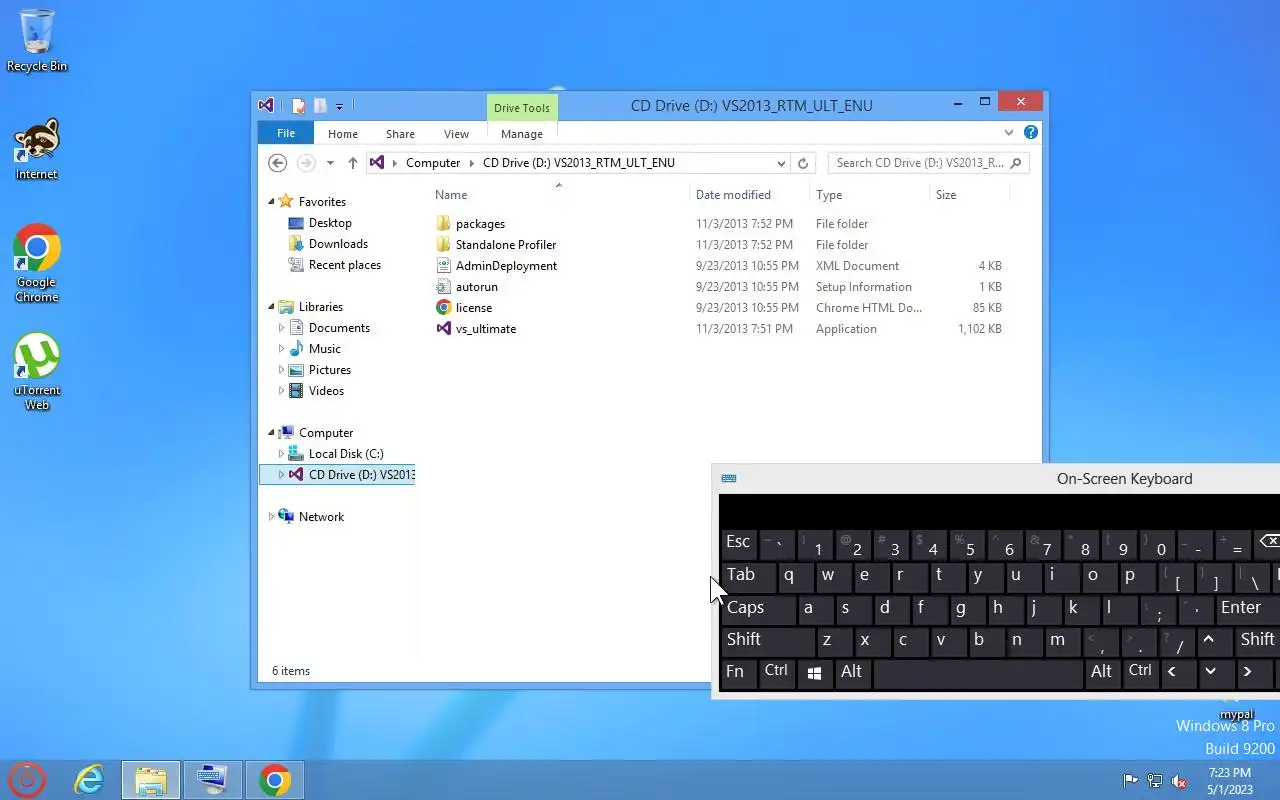
Task: Select the Music library
Action: [325, 349]
